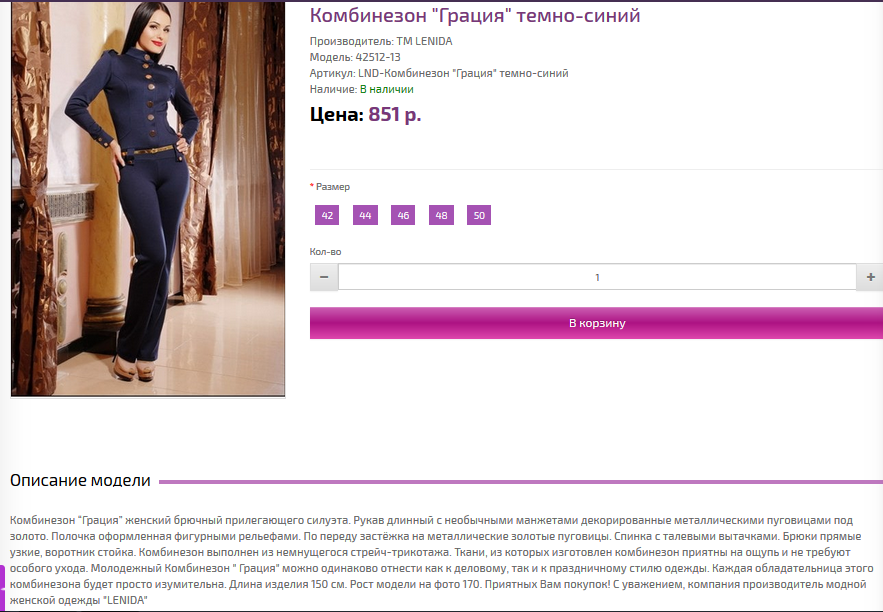Image resolution: width=883 pixels, height=612 pixels.
Task: Click model number 42512-13
Action: [x=378, y=57]
